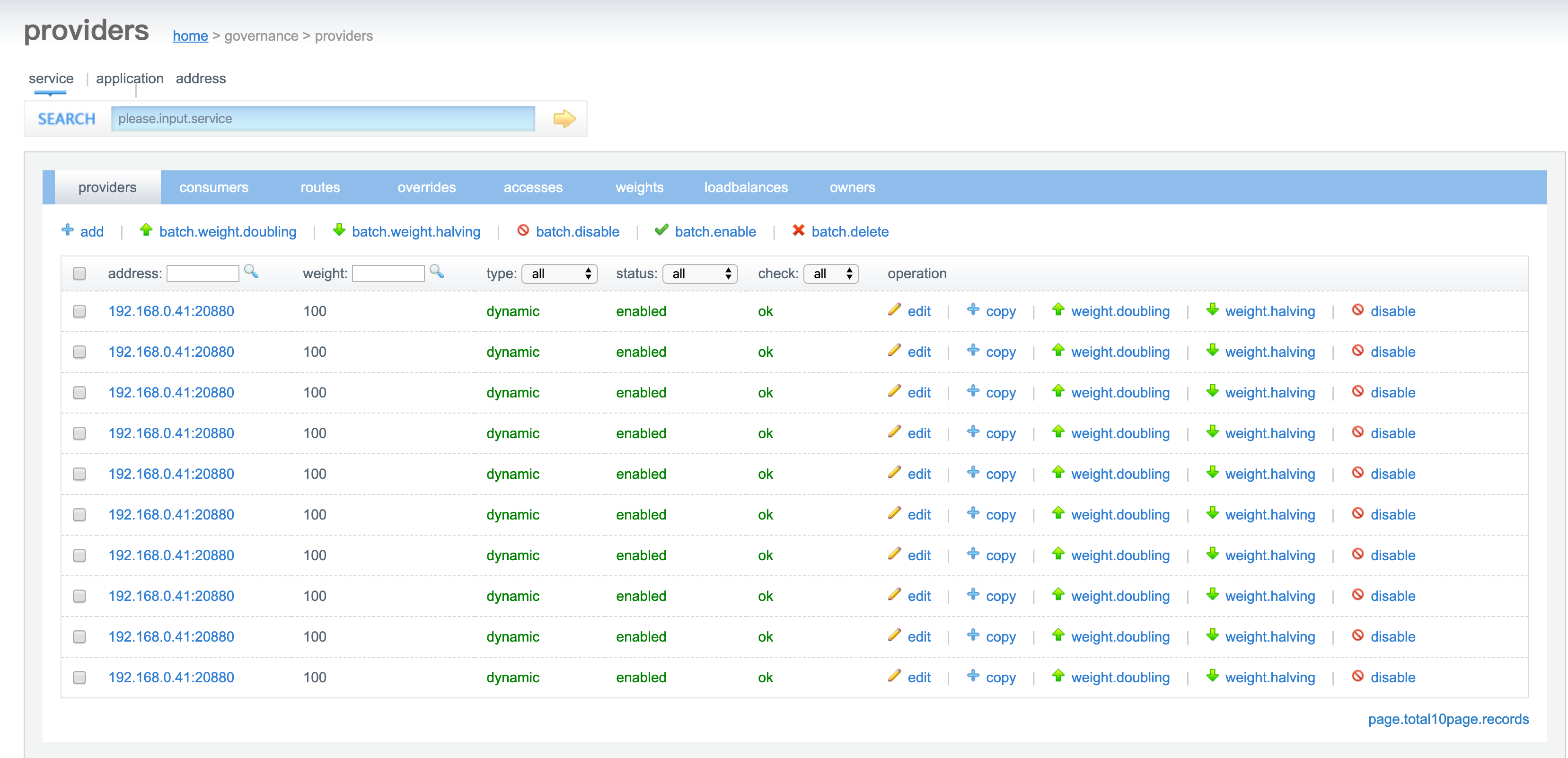Go to the weights tab
Screen dimensions: 1568x758
pos(640,187)
